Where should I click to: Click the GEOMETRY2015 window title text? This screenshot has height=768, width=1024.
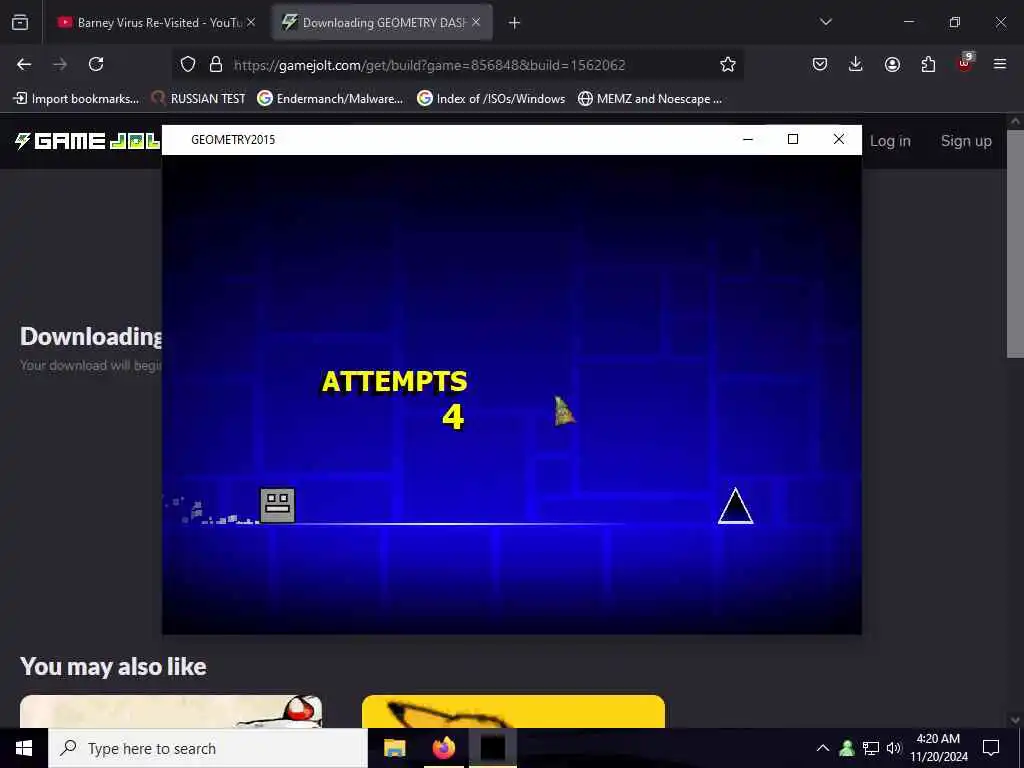(x=233, y=140)
